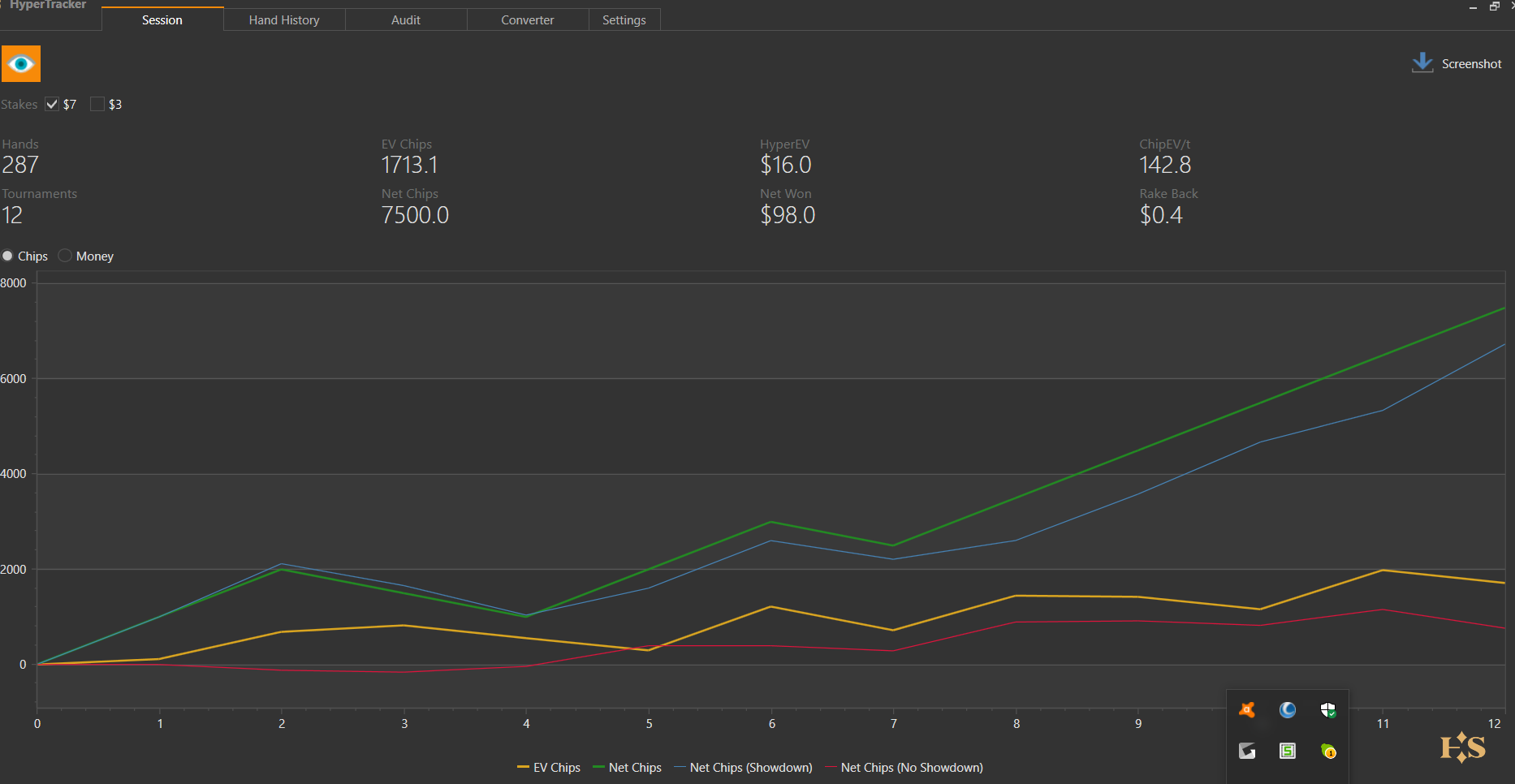Select the Money radio button
Screen dimensions: 1515x784
tap(65, 256)
